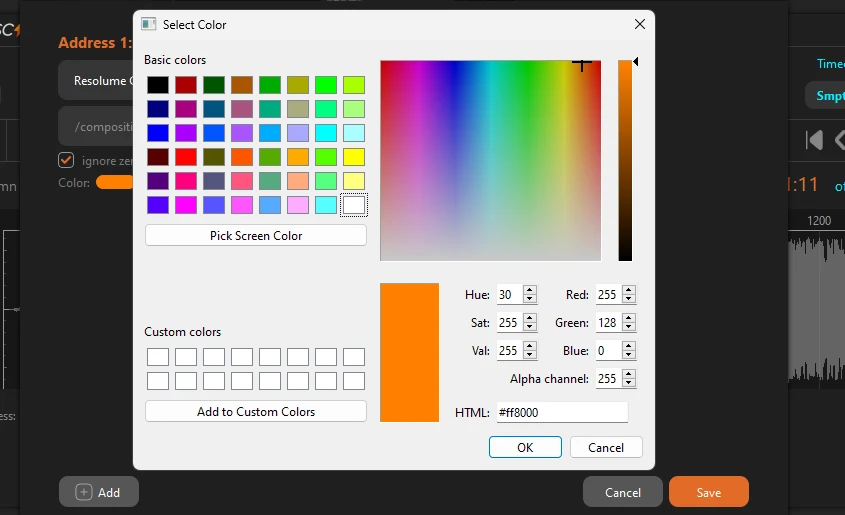Click the dark Cancel button beside Save

pyautogui.click(x=622, y=492)
